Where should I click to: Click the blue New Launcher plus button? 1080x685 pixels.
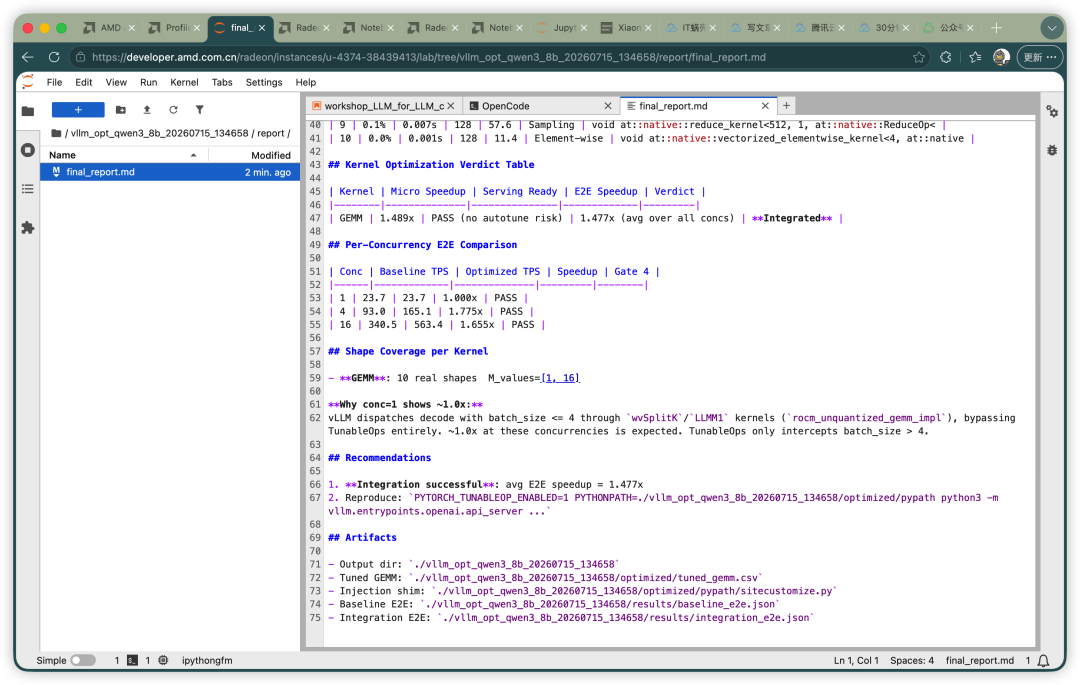(79, 109)
